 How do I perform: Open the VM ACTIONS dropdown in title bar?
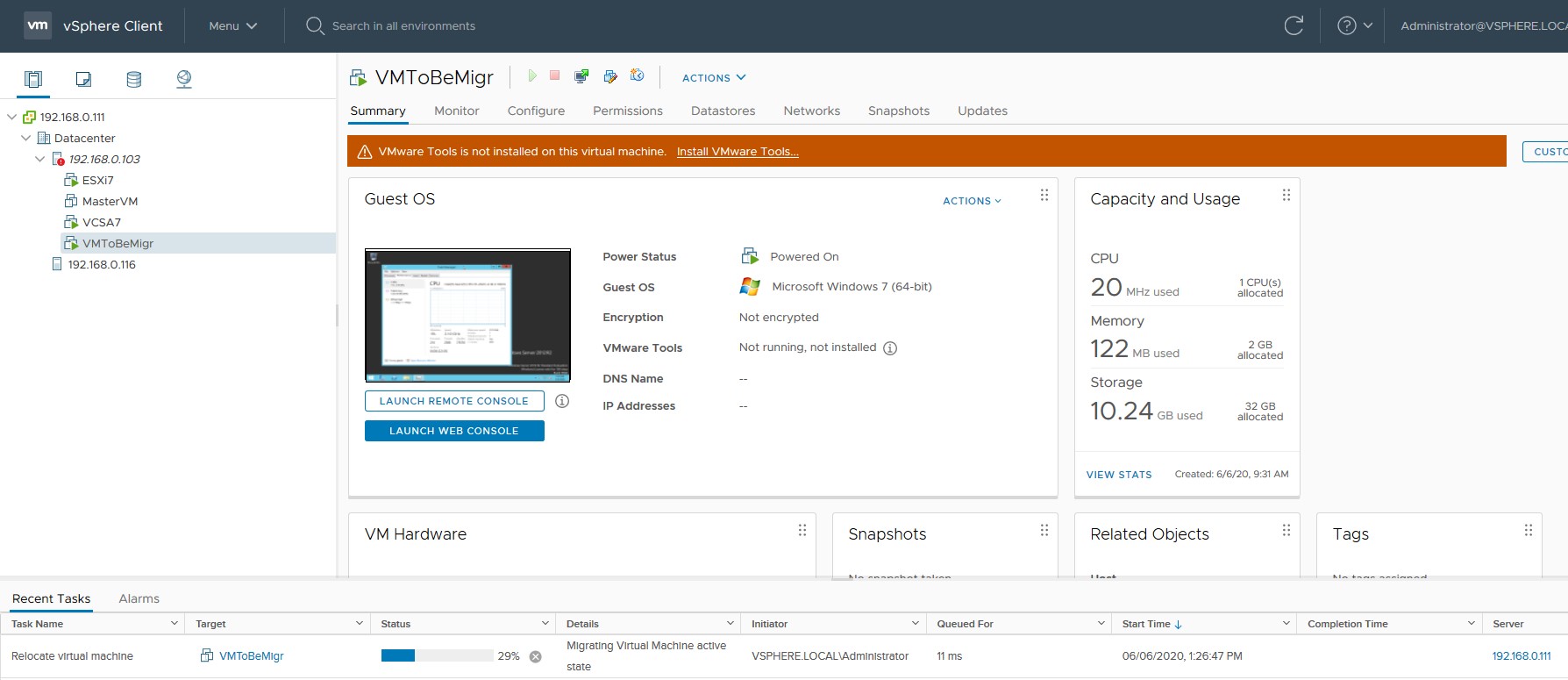(714, 77)
